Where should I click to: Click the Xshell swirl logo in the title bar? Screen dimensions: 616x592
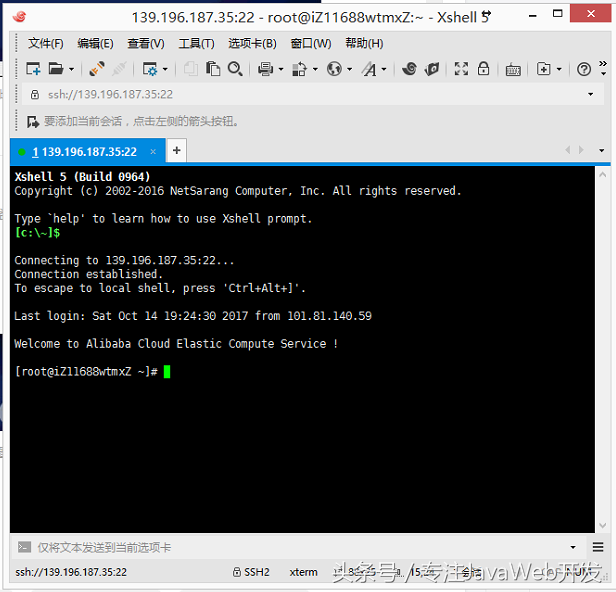coord(19,16)
